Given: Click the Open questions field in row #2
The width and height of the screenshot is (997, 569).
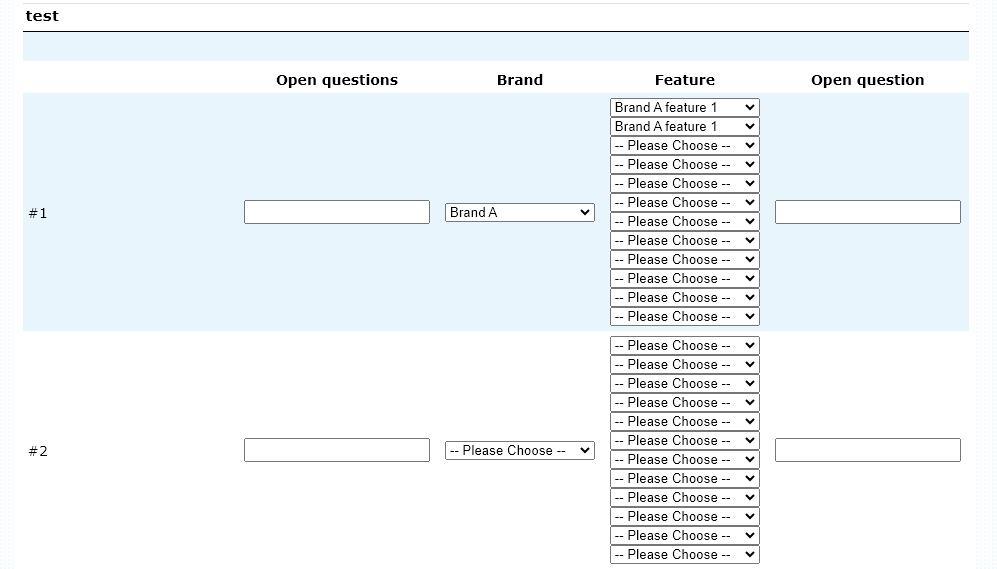Looking at the screenshot, I should click(336, 450).
